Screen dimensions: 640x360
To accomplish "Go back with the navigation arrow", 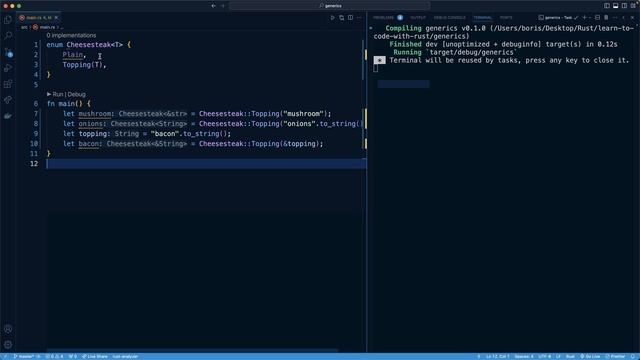I will point(213,6).
